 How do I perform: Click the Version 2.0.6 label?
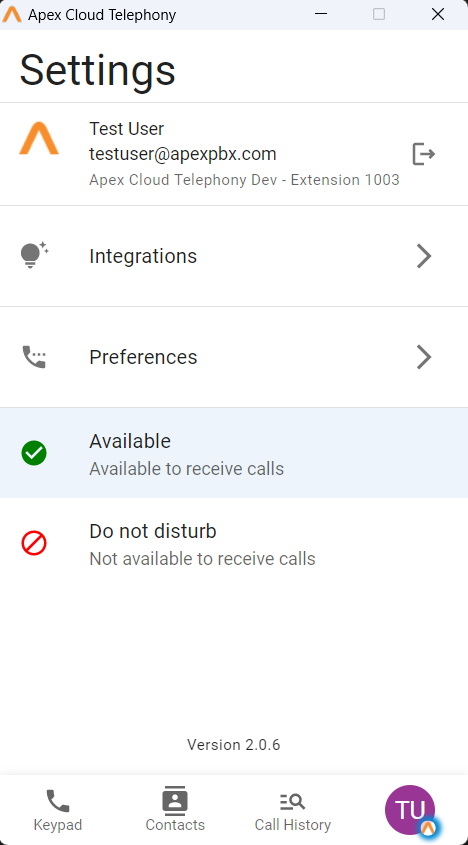233,745
